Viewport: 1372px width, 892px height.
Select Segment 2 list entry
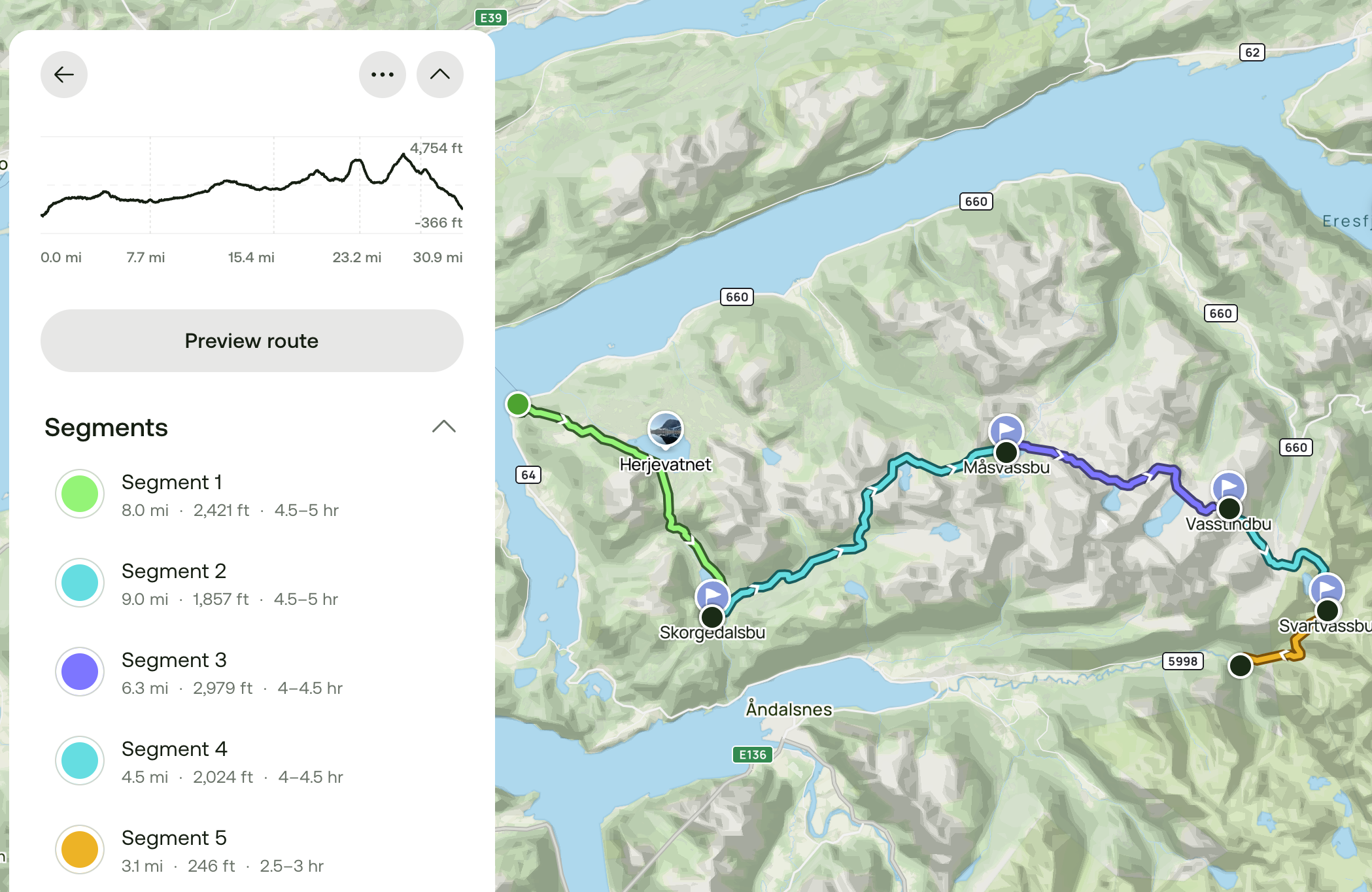252,583
